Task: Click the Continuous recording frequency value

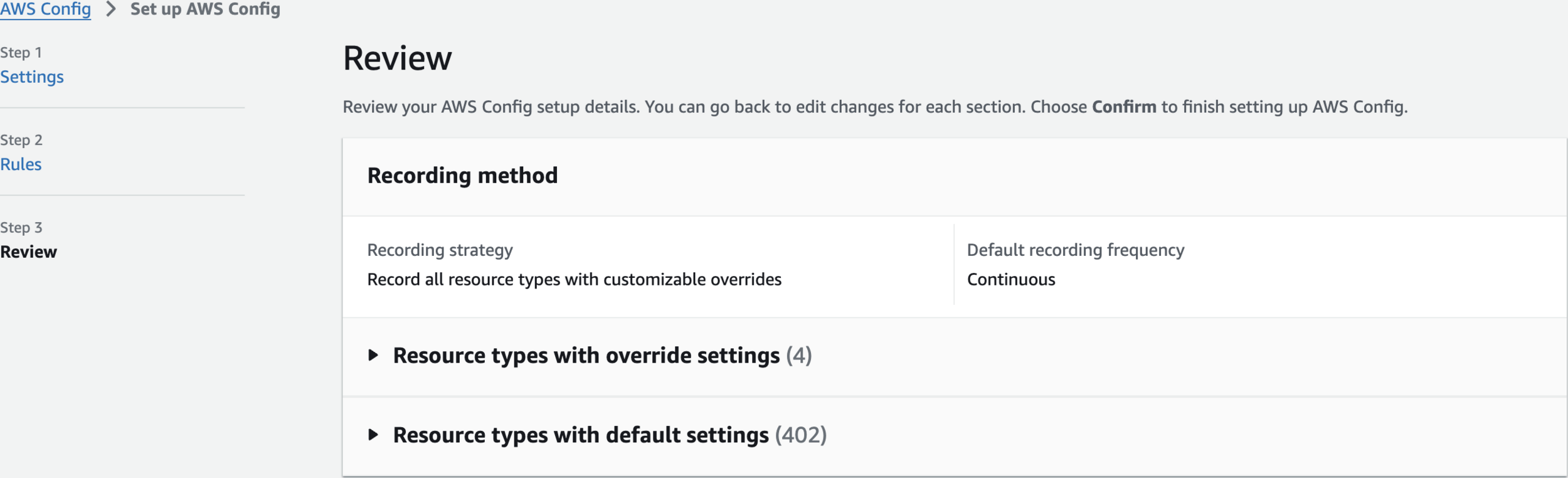Action: pyautogui.click(x=1010, y=280)
